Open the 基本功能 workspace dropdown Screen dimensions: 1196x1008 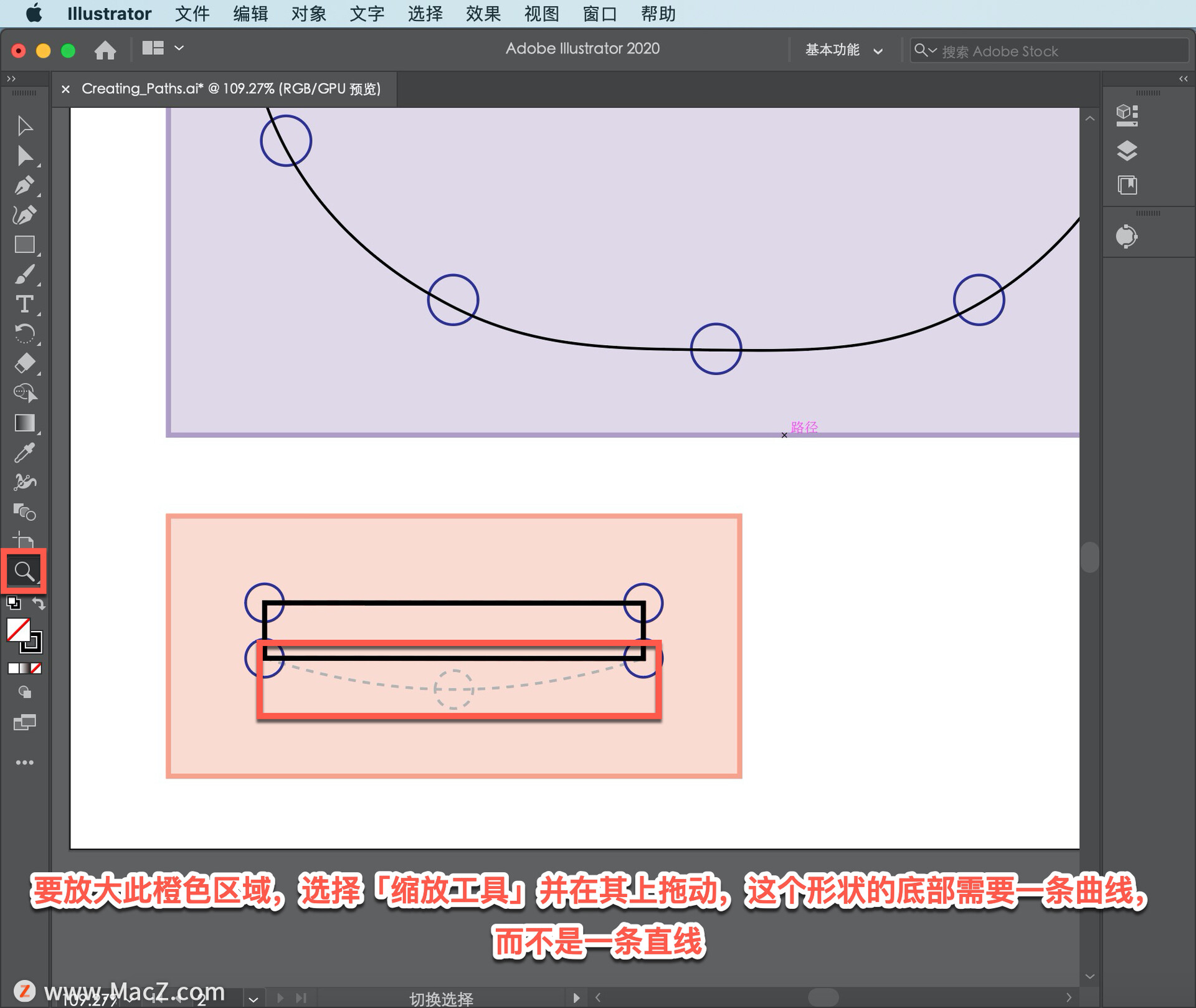(843, 50)
